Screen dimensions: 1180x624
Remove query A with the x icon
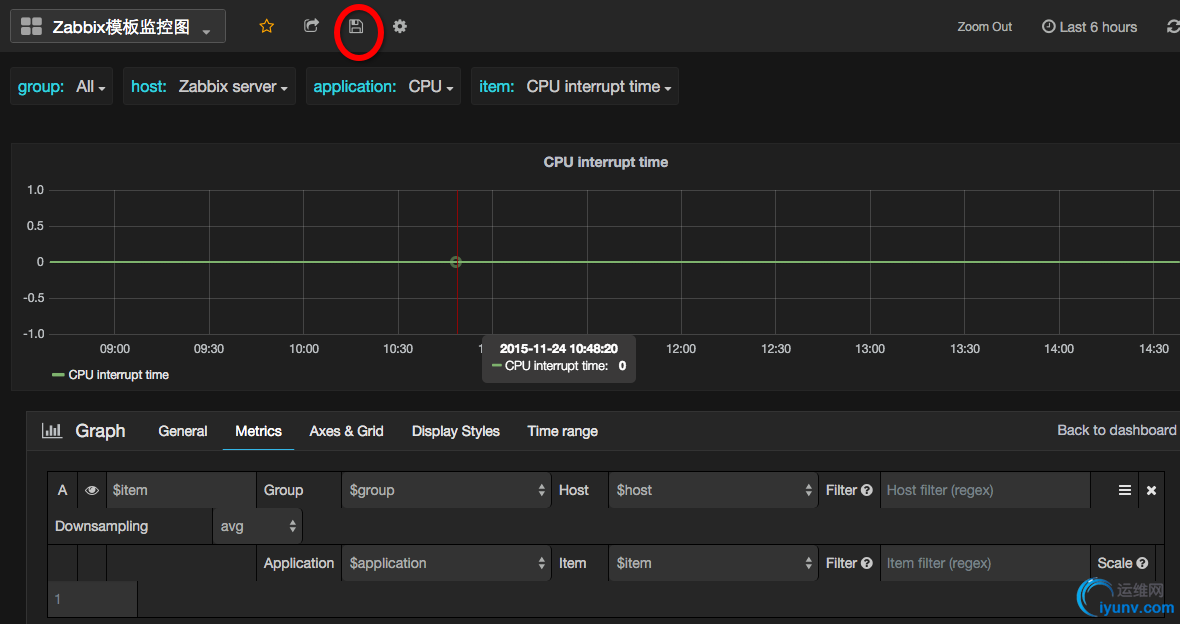click(x=1151, y=490)
